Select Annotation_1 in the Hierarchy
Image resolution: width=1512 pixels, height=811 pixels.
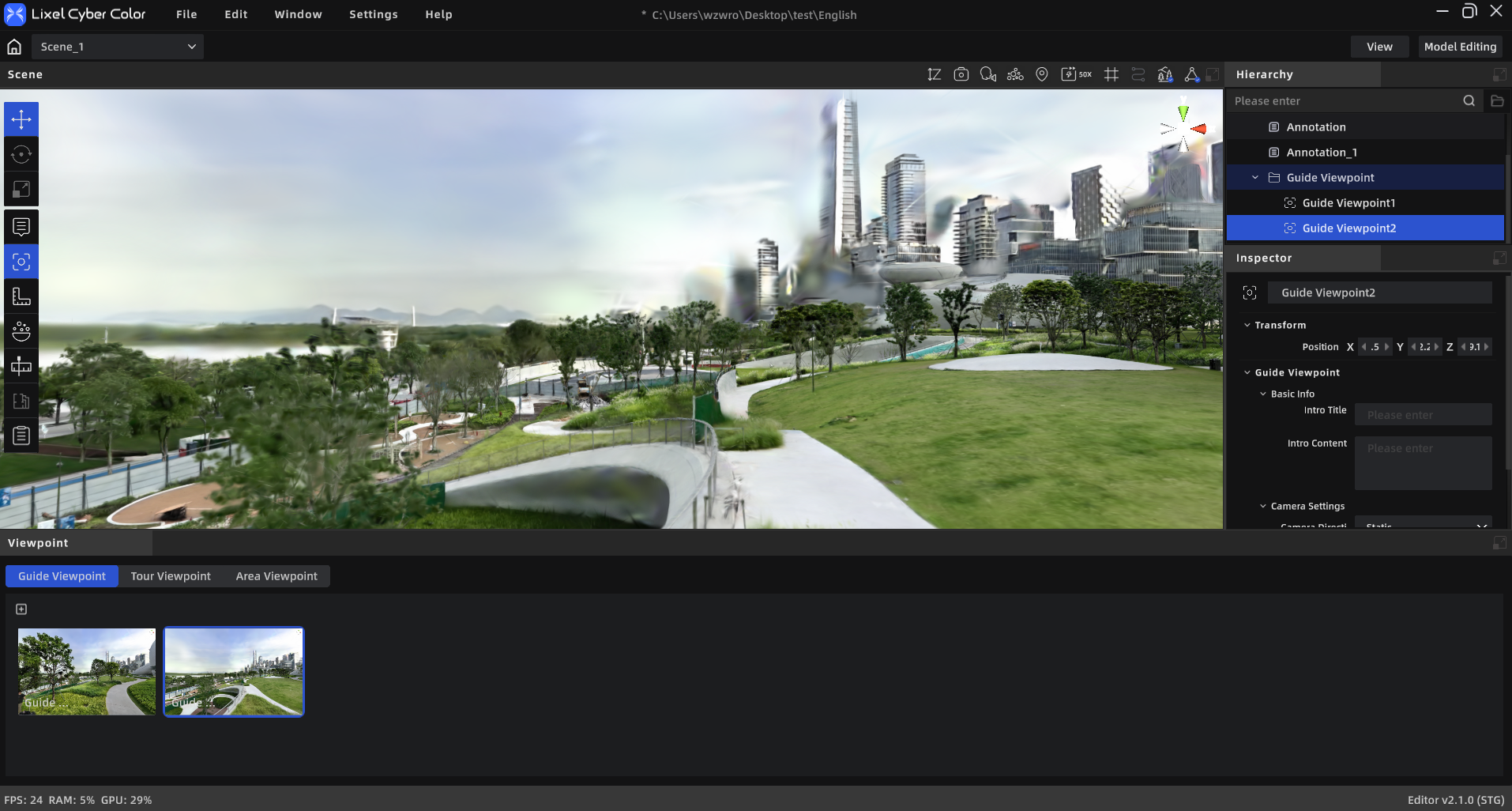pyautogui.click(x=1365, y=153)
